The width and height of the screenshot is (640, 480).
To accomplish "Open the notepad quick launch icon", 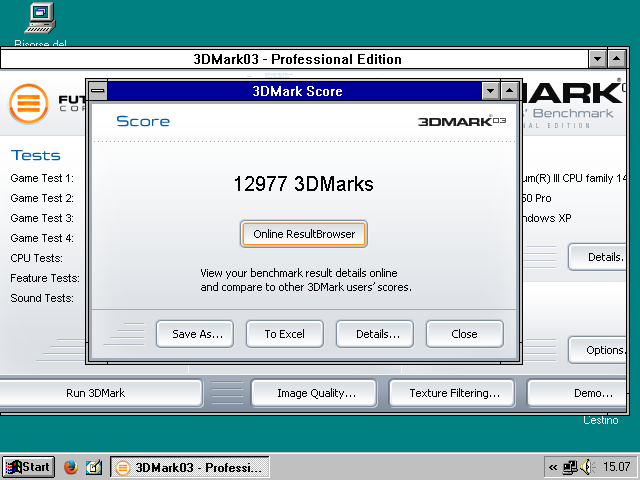I will pos(94,467).
